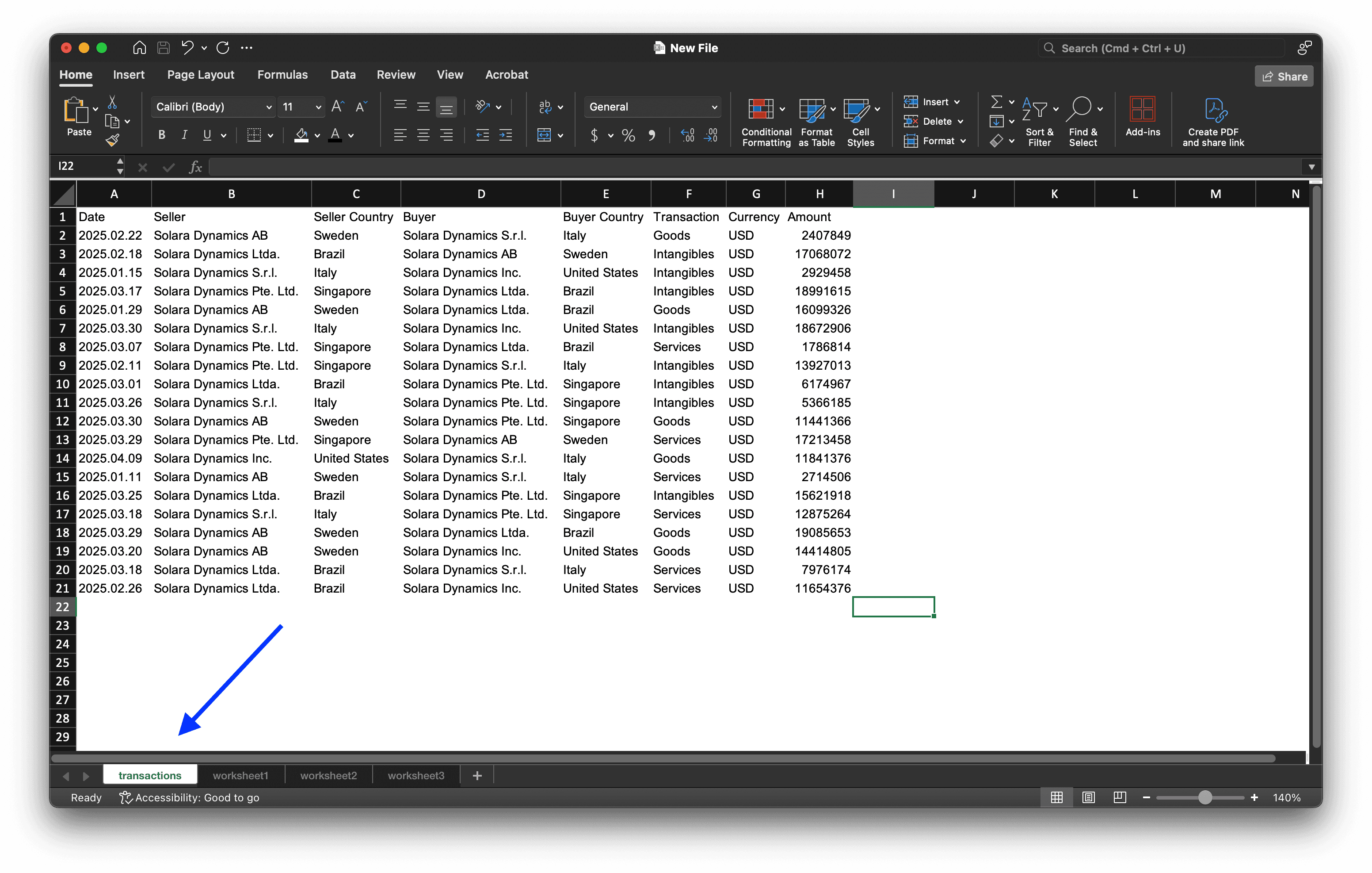Toggle bold formatting
The height and width of the screenshot is (873, 1372).
[x=161, y=134]
